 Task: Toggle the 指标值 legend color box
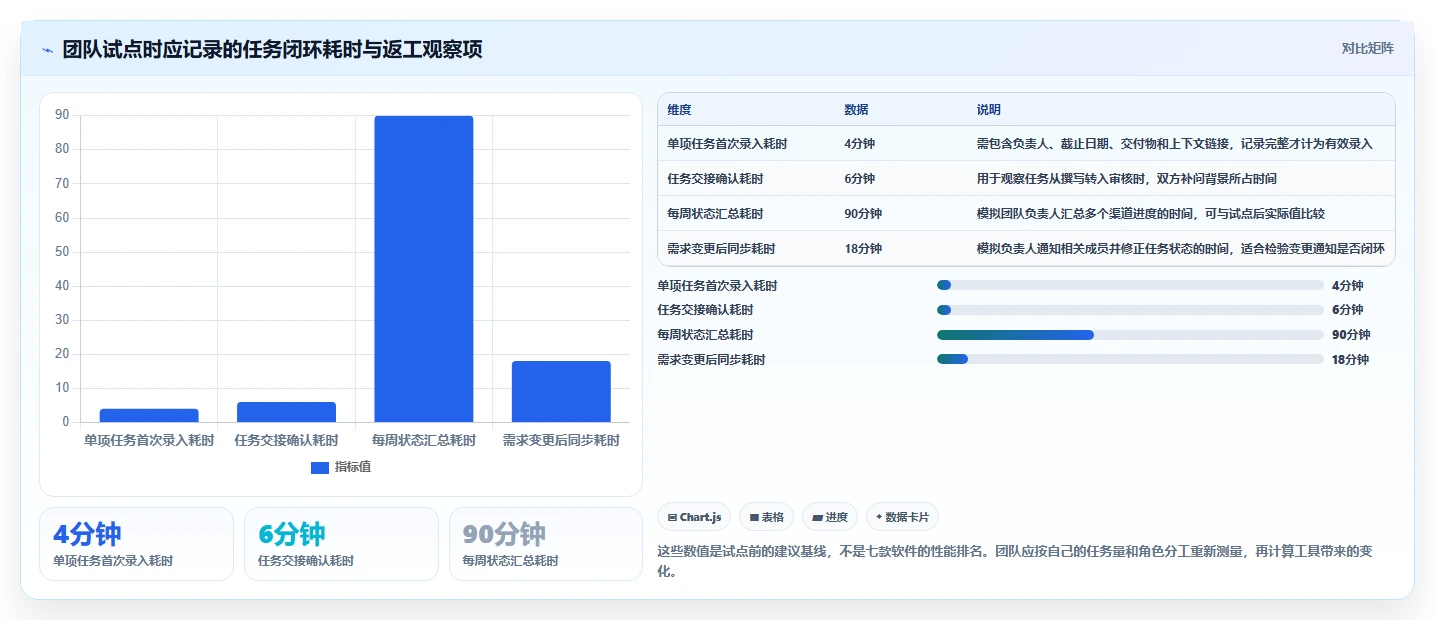click(320, 467)
